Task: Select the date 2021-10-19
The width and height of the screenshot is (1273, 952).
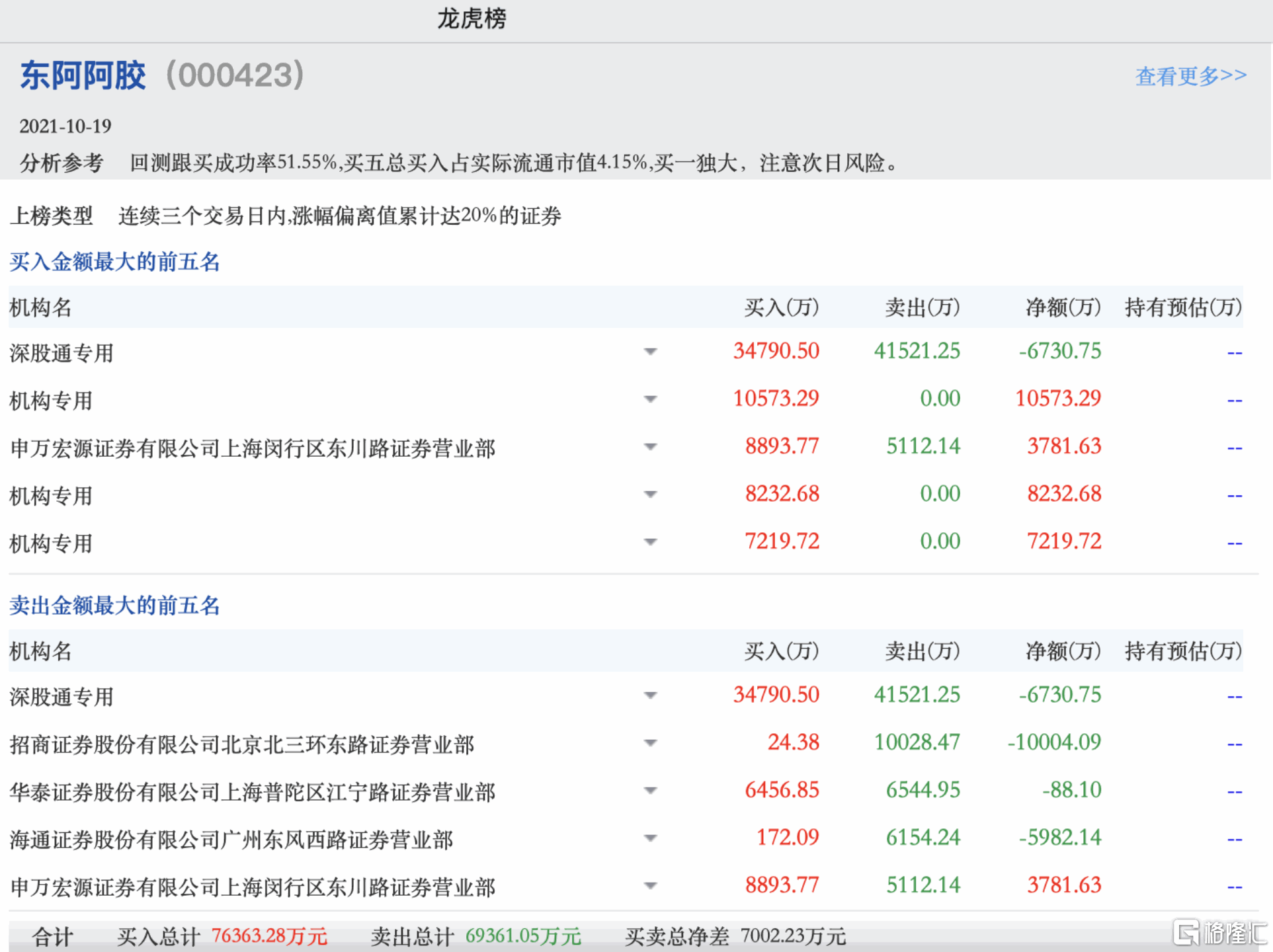Action: coord(65,126)
